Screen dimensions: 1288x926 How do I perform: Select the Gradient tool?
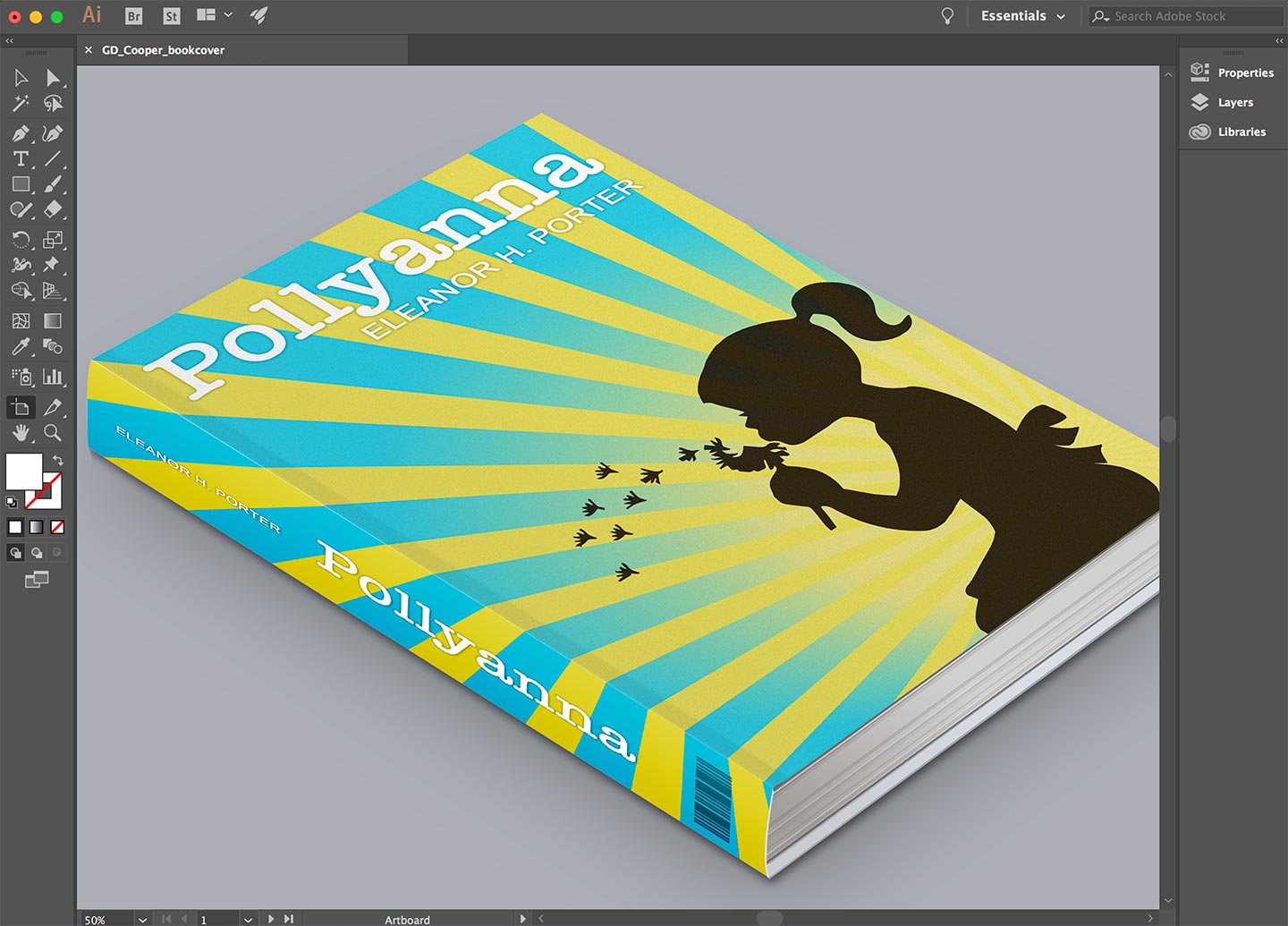coord(54,320)
